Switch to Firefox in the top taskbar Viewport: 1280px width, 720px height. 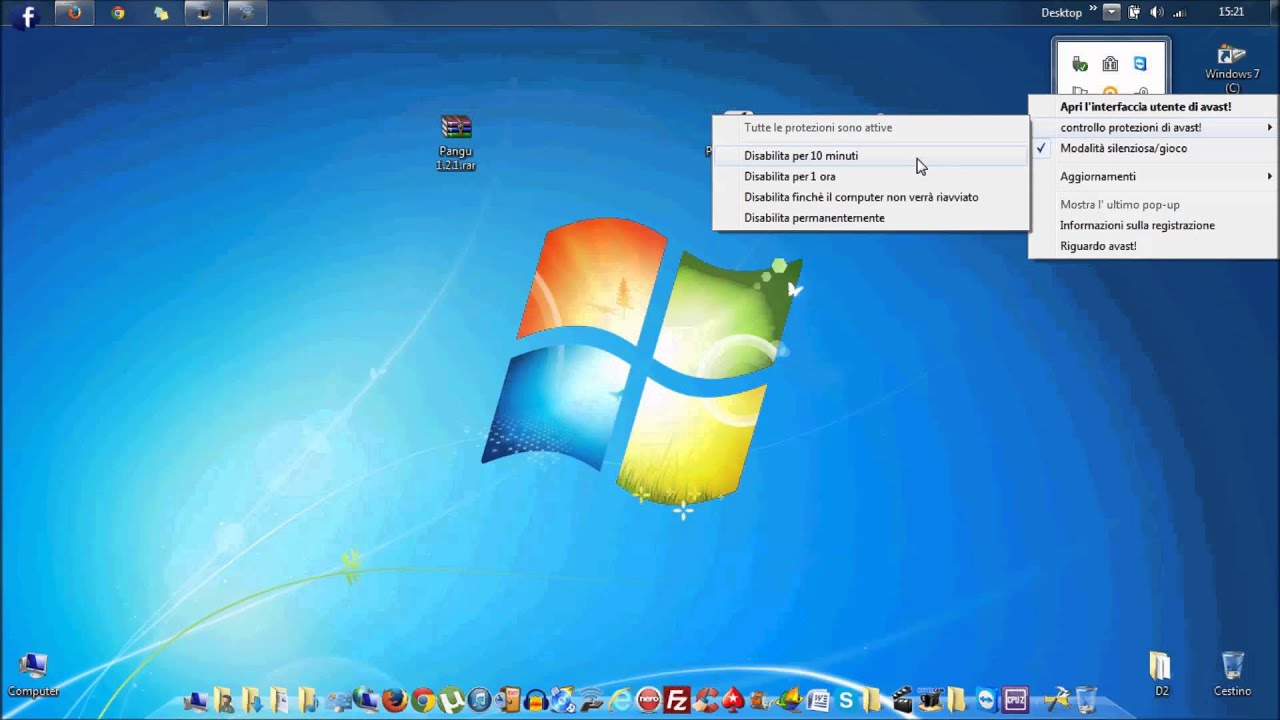point(74,13)
